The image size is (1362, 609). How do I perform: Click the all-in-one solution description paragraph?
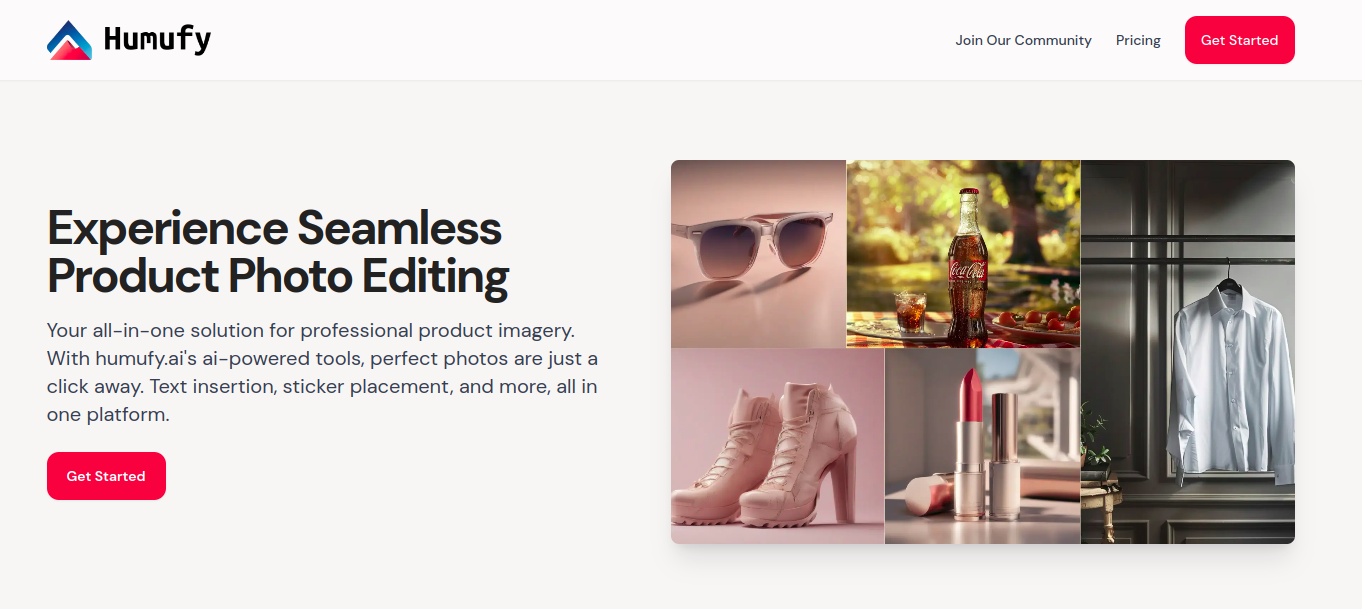[x=322, y=372]
